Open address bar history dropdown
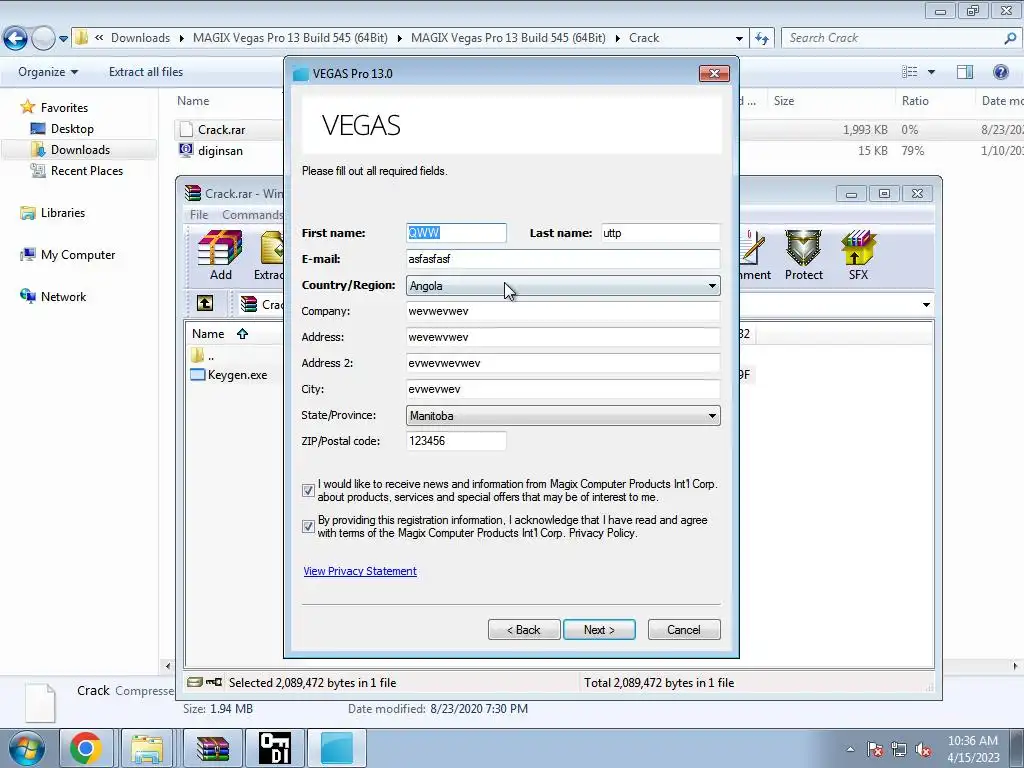This screenshot has height=768, width=1024. tap(739, 38)
